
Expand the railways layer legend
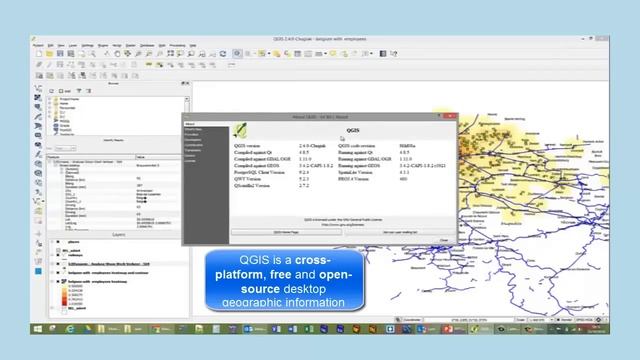click(x=52, y=255)
